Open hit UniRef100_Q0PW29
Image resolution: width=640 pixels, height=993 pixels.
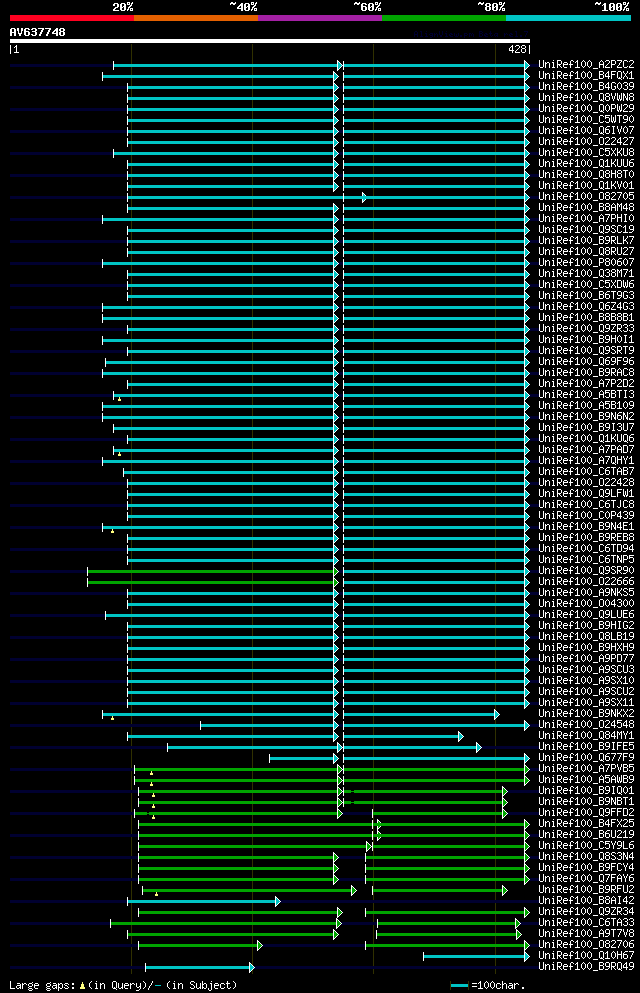coord(586,109)
